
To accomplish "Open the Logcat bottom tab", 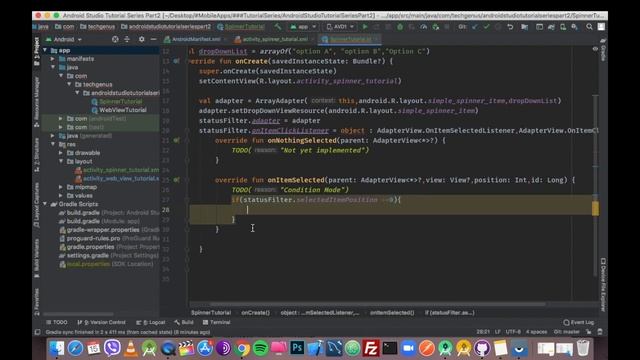I will click(151, 322).
